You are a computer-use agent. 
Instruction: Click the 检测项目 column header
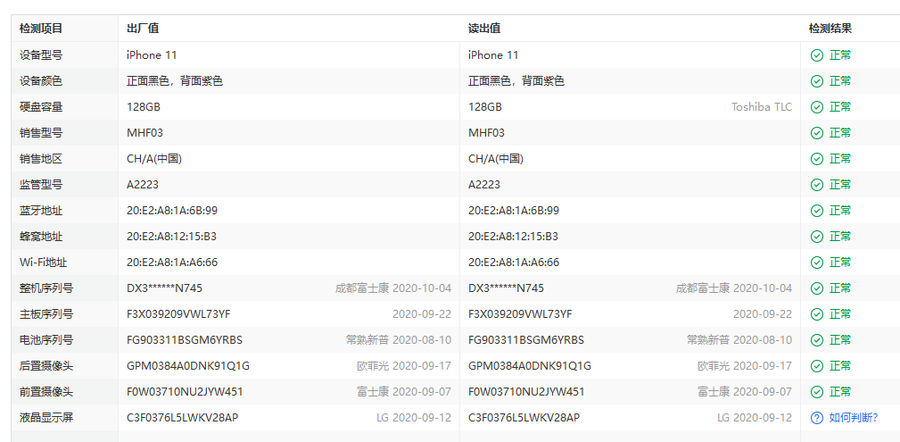(x=41, y=28)
